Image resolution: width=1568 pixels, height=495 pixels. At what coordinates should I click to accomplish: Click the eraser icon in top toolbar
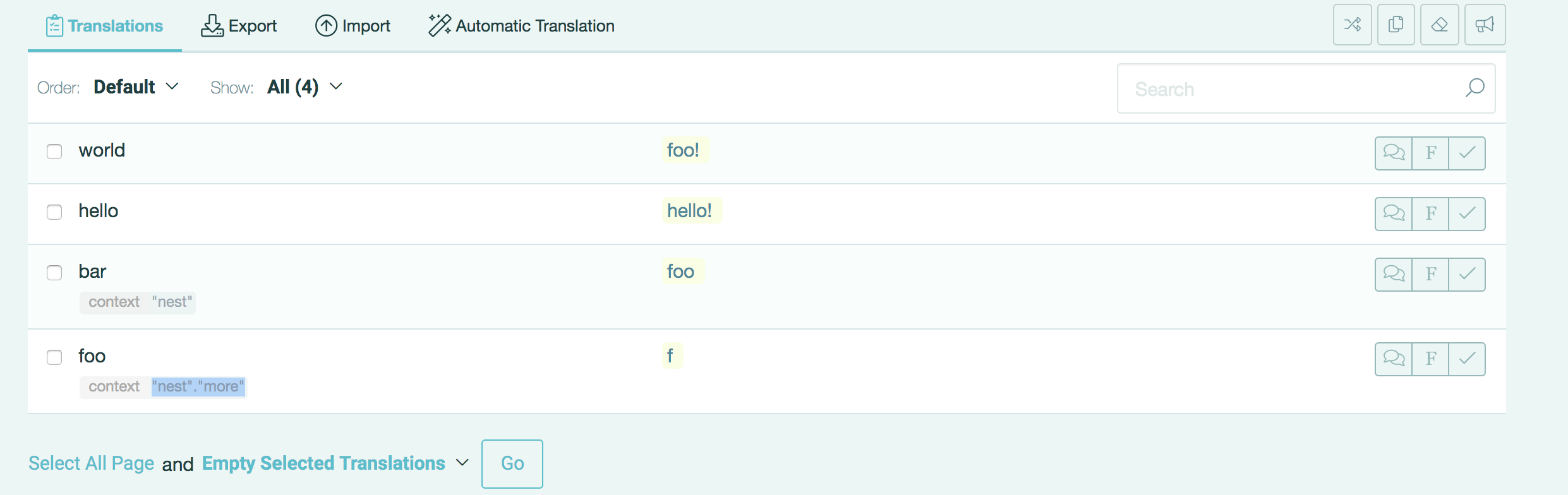(x=1439, y=25)
